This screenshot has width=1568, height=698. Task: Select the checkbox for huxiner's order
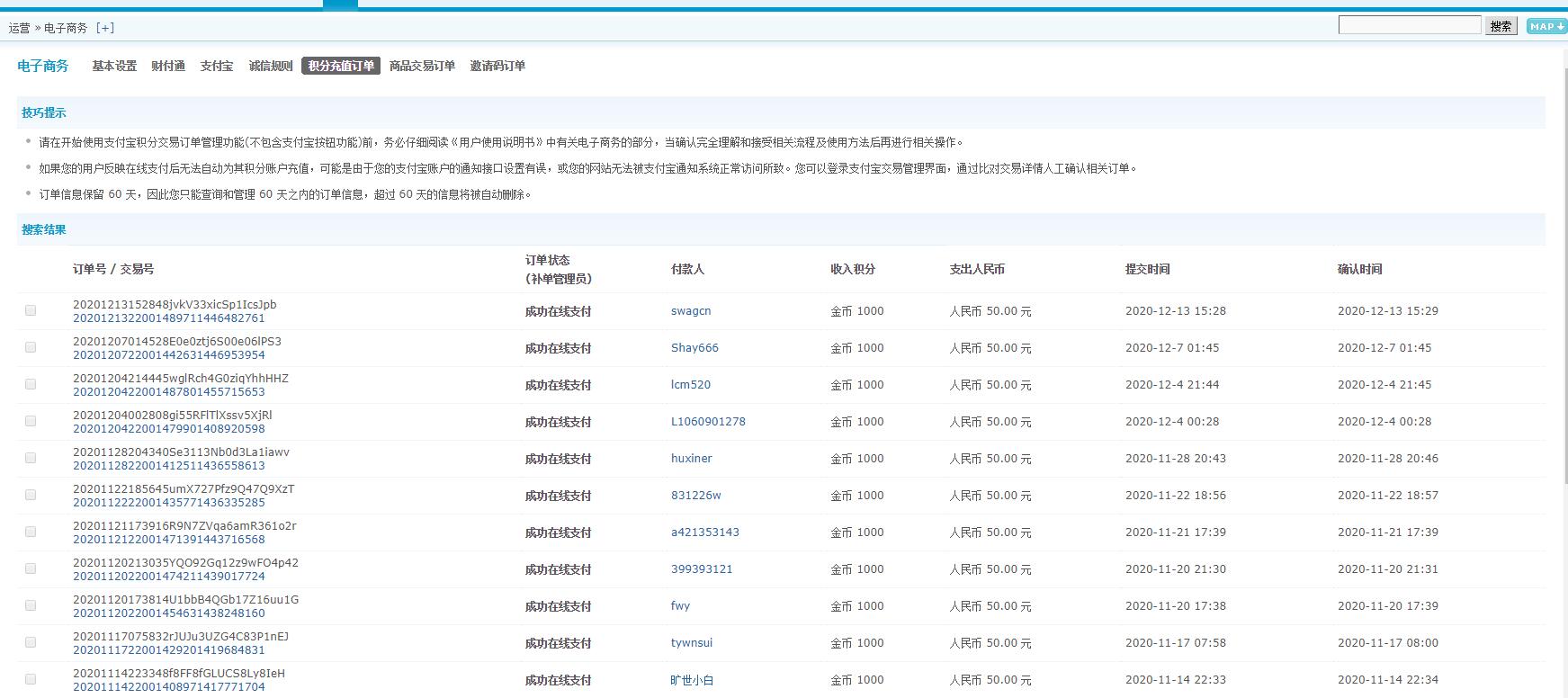[31, 458]
